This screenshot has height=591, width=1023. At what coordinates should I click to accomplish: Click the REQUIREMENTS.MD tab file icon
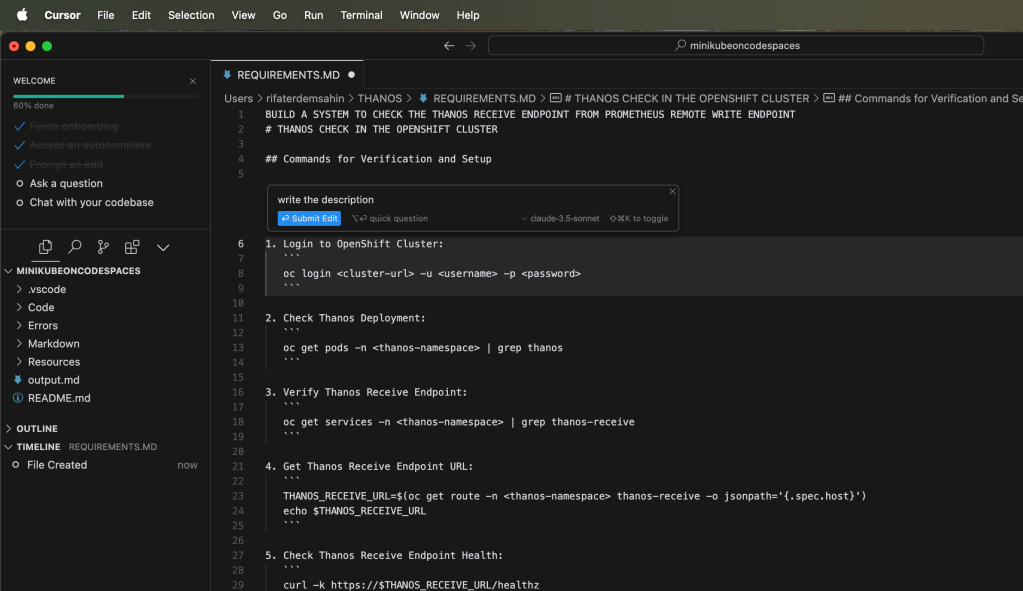[x=227, y=75]
